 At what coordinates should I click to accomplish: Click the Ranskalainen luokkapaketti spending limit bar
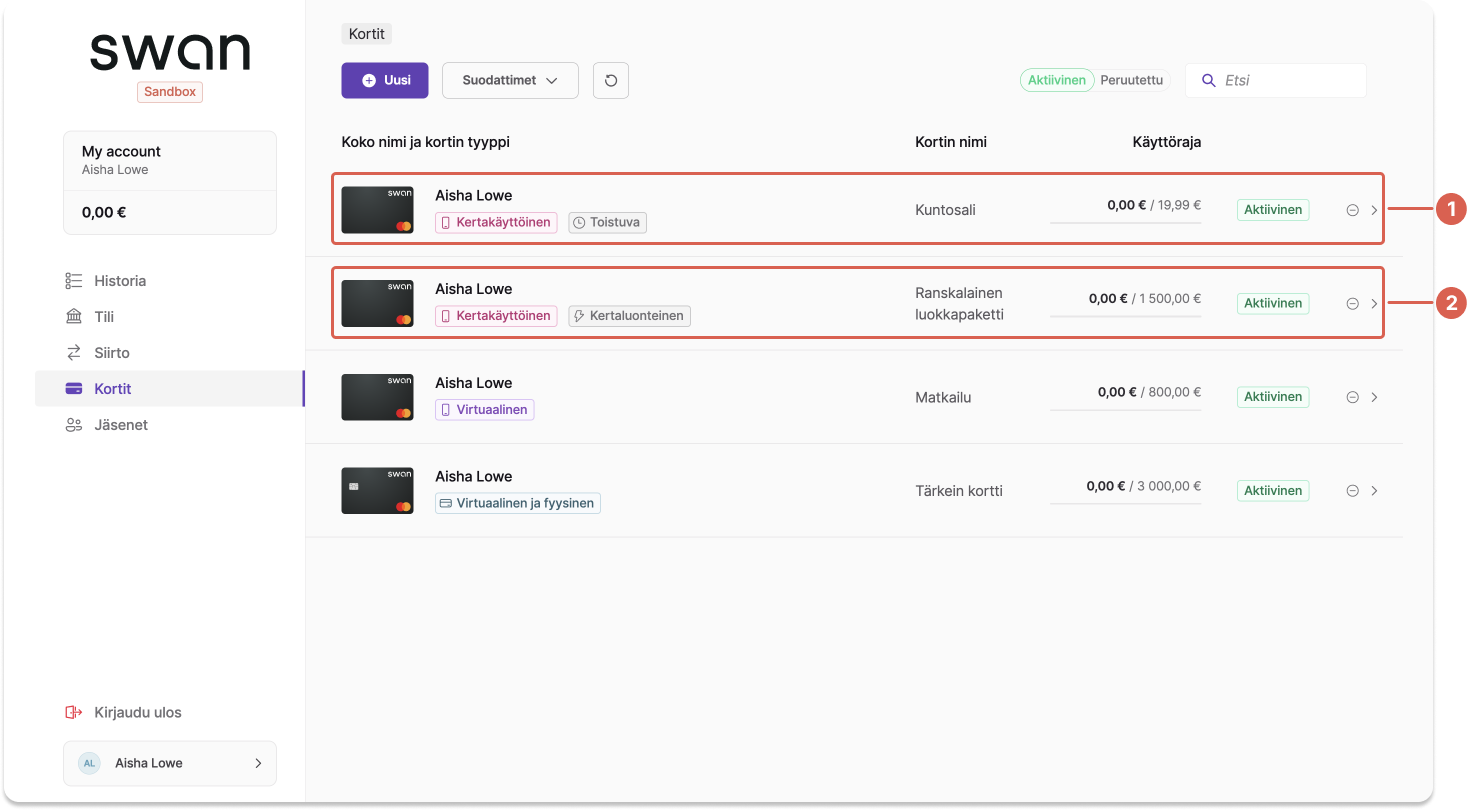1126,316
